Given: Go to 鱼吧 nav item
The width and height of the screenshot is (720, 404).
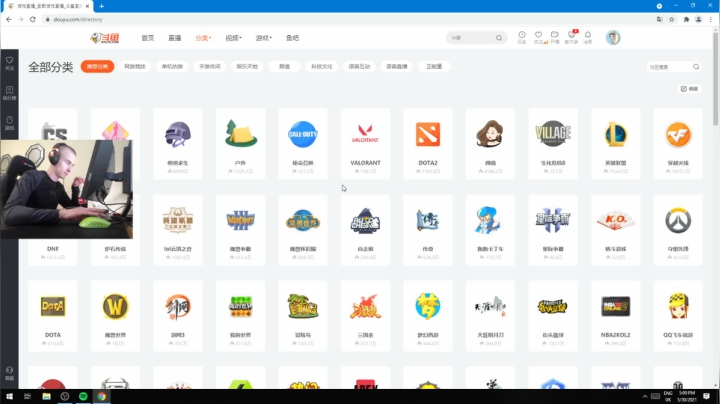Looking at the screenshot, I should pos(292,38).
